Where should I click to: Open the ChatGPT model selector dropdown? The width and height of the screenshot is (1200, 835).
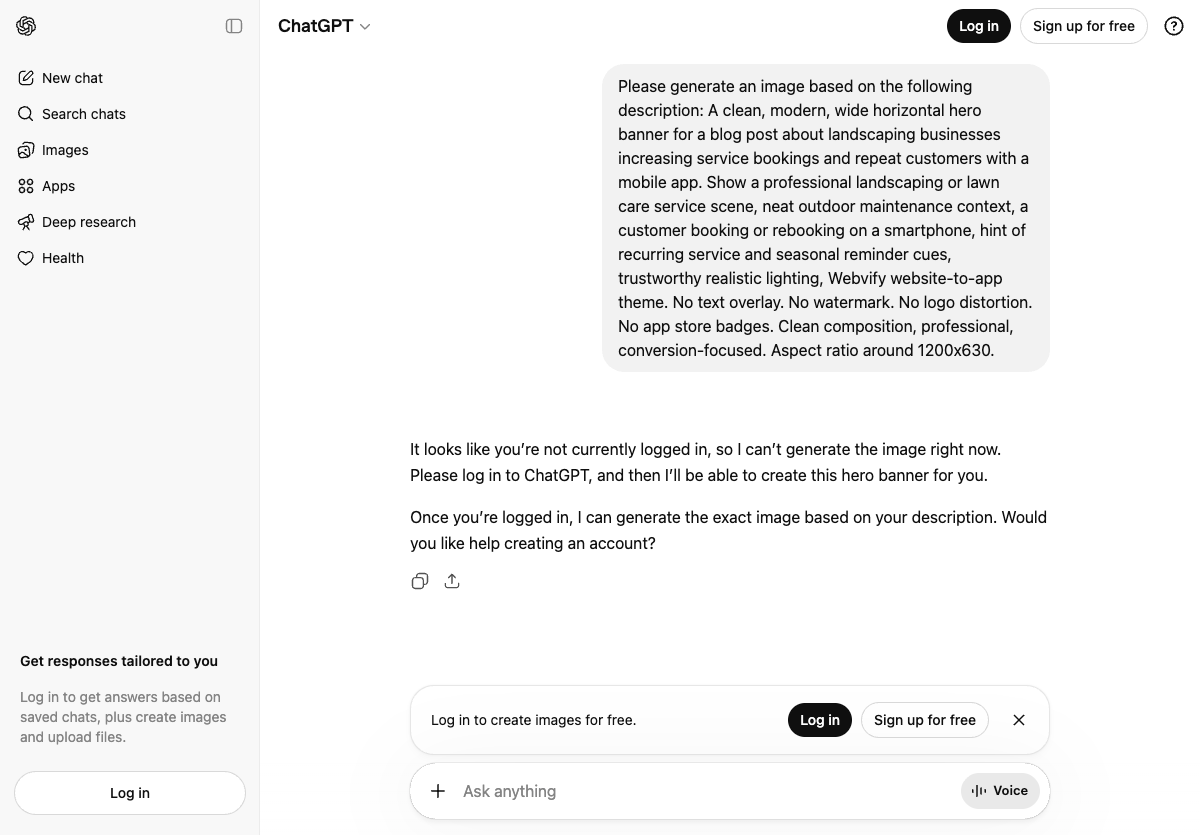[324, 26]
